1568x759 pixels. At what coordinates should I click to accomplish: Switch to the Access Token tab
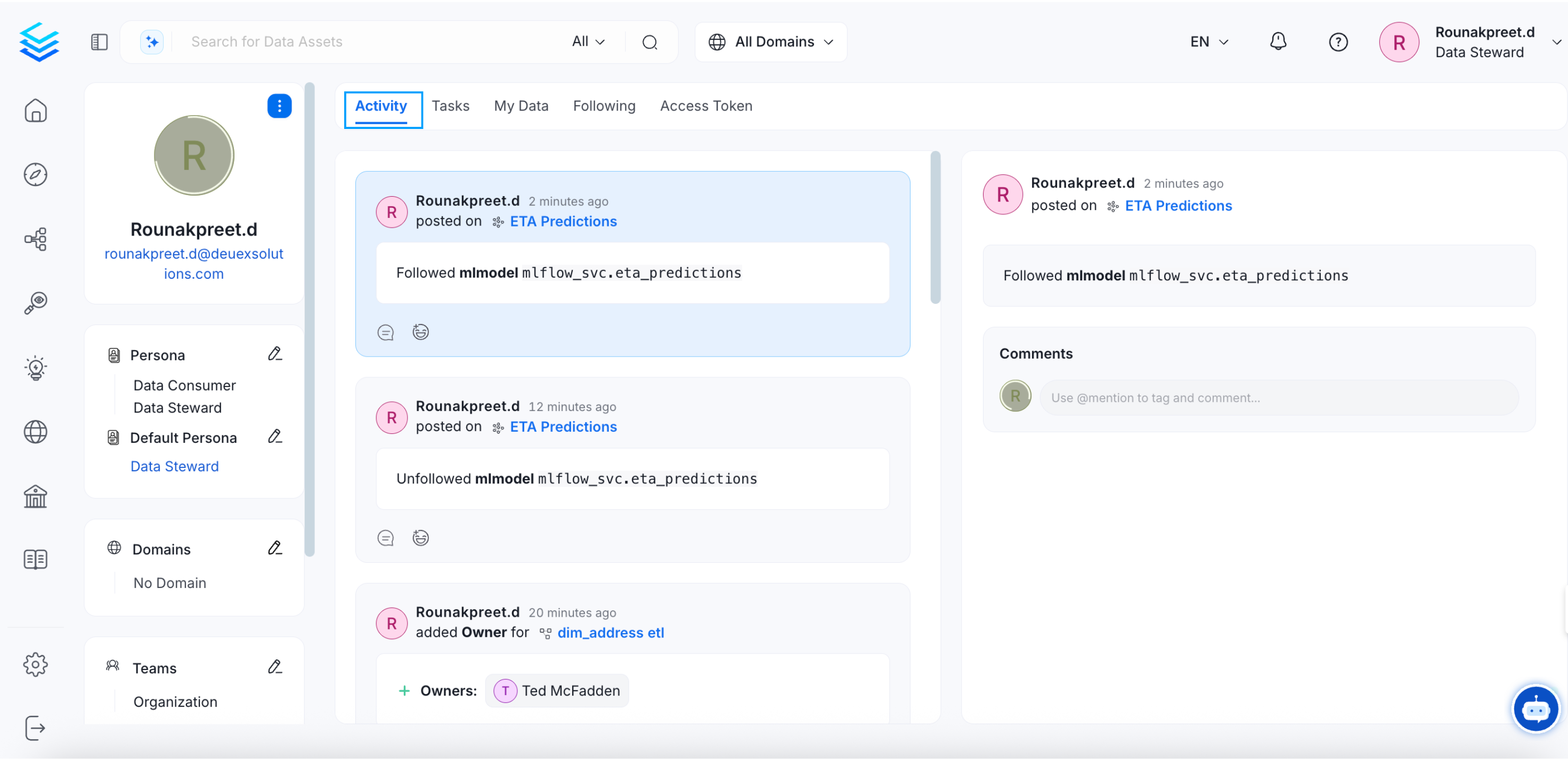(706, 106)
